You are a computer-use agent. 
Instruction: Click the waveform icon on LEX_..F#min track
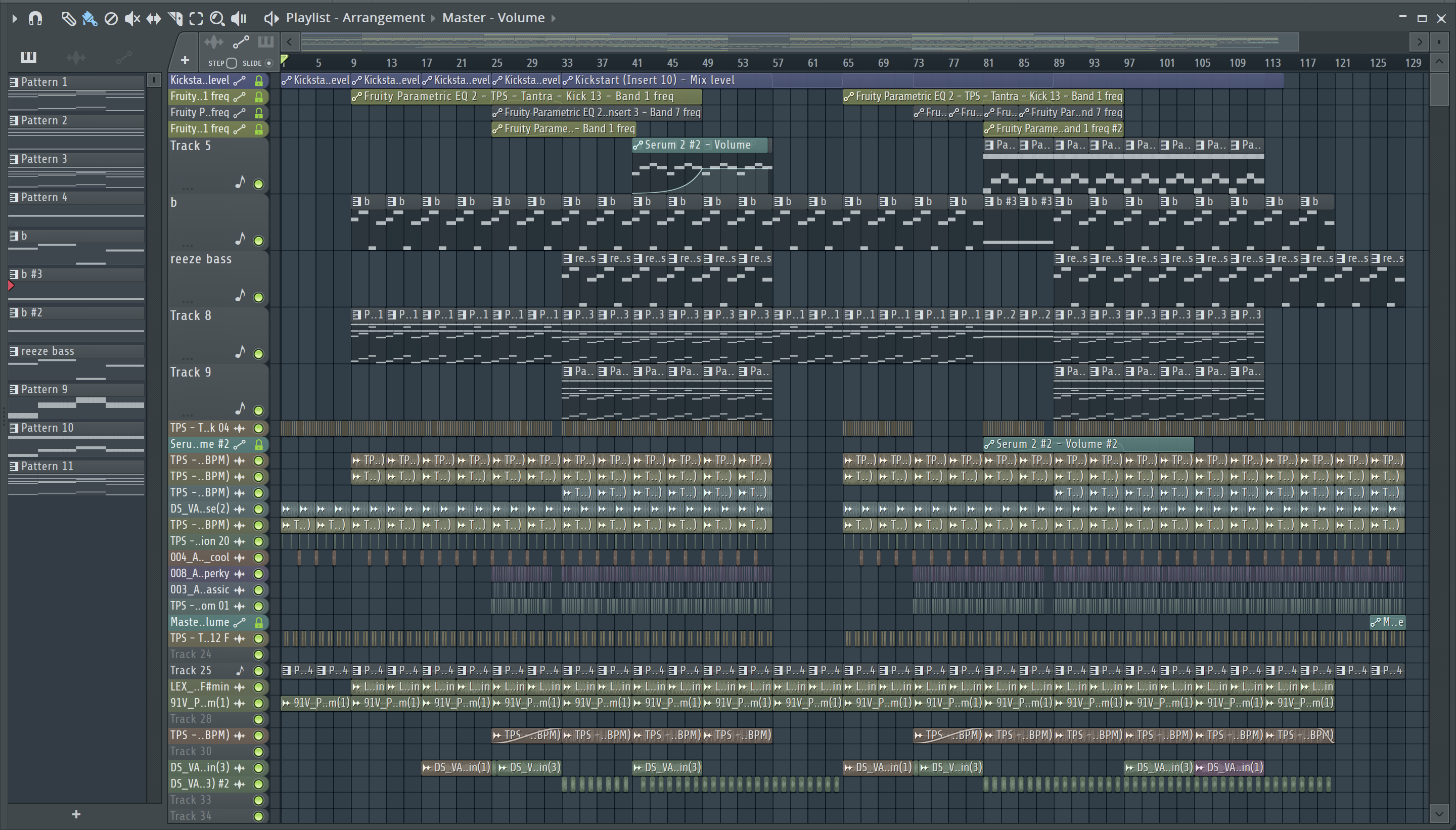point(240,687)
